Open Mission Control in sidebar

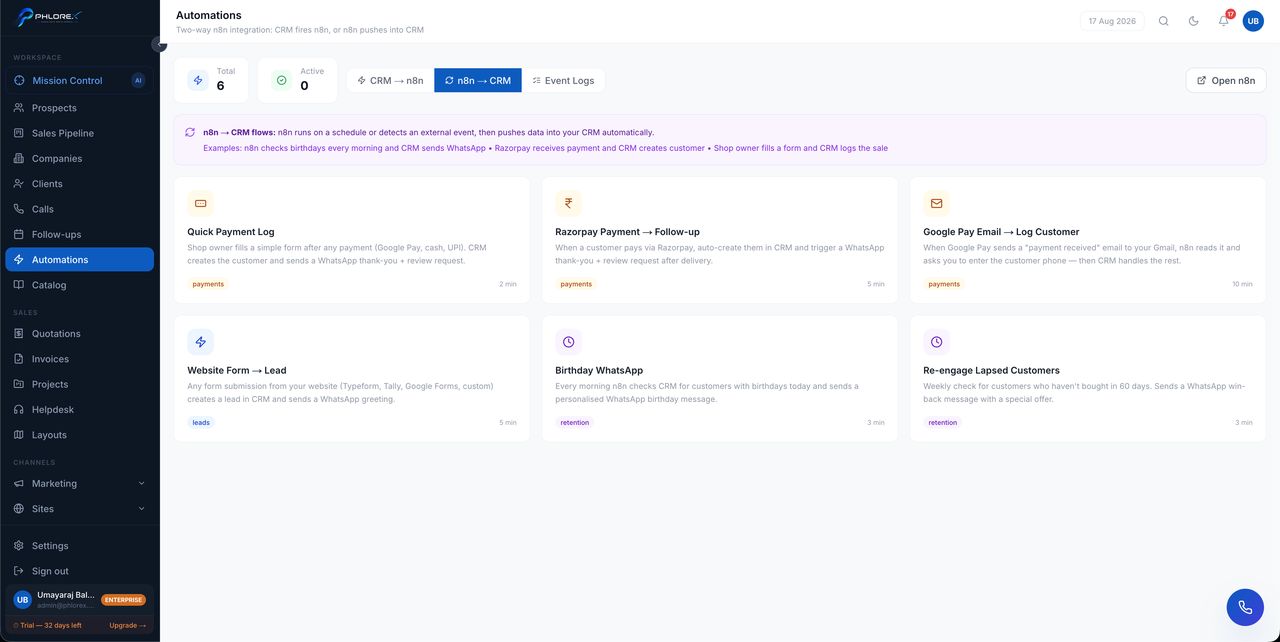(80, 80)
